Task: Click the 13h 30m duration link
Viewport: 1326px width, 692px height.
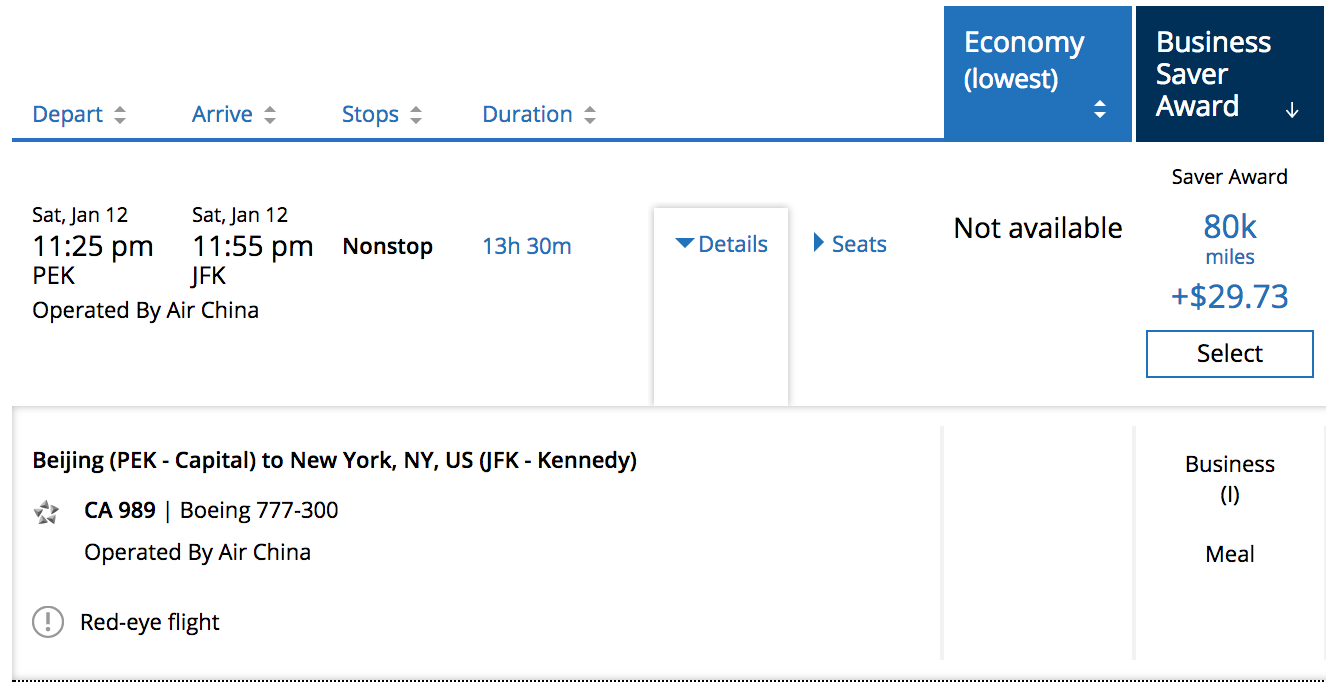Action: click(x=527, y=246)
